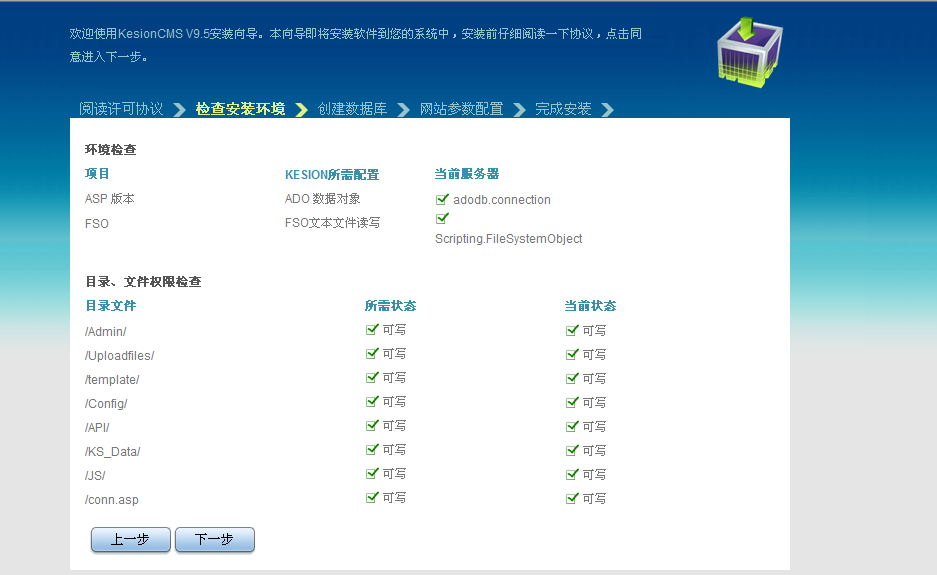Select the 阅读许可协议 step
The height and width of the screenshot is (575, 937).
click(121, 109)
